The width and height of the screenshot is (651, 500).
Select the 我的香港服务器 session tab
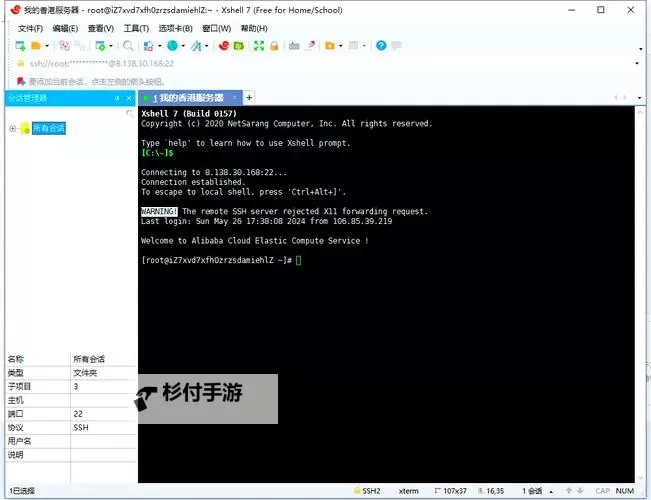coord(188,98)
